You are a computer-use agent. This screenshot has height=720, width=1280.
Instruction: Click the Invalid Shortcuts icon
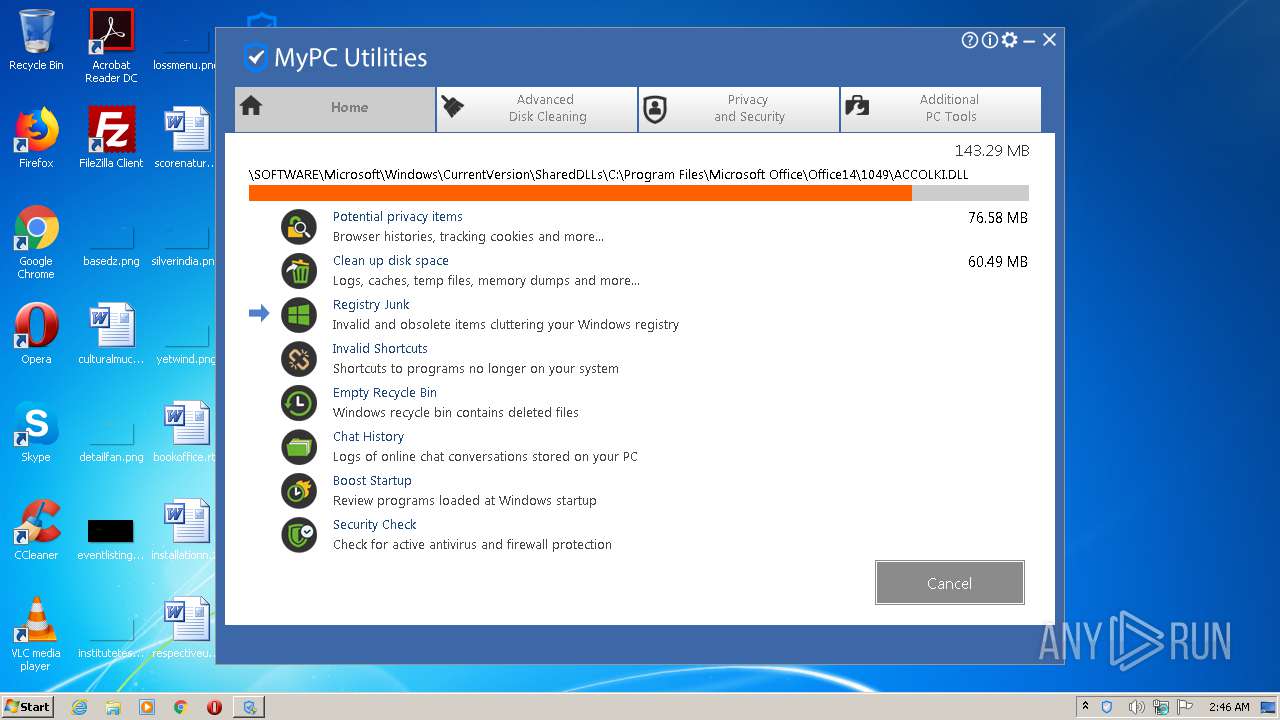coord(299,359)
